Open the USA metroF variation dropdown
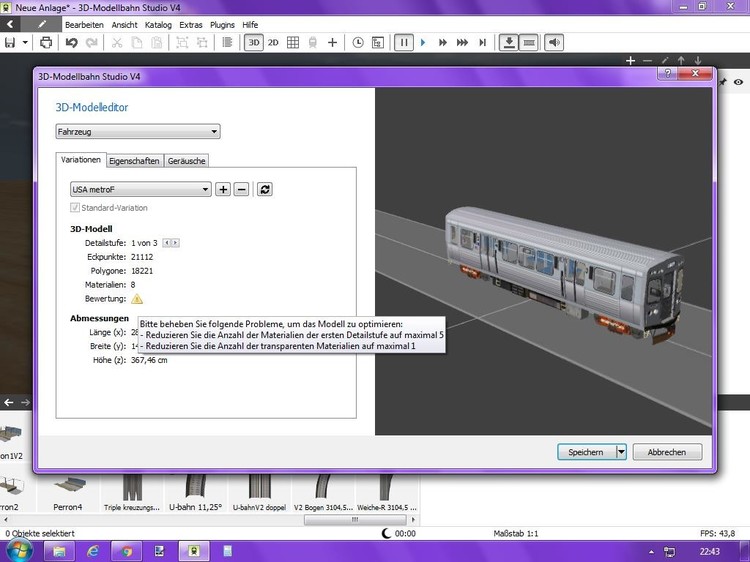The width and height of the screenshot is (750, 562). 141,189
